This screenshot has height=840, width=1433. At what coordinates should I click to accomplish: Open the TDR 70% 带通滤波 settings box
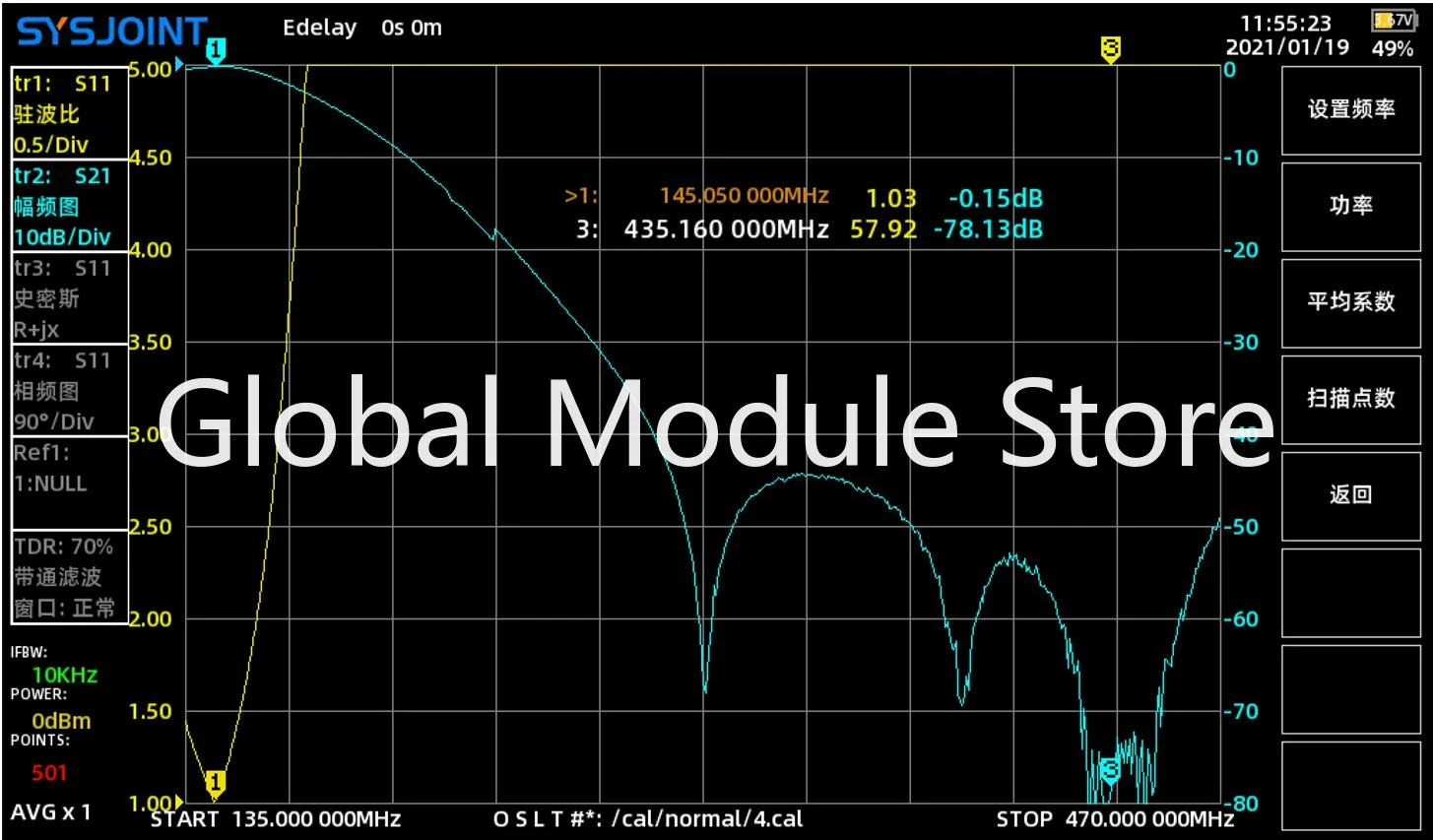[x=70, y=576]
